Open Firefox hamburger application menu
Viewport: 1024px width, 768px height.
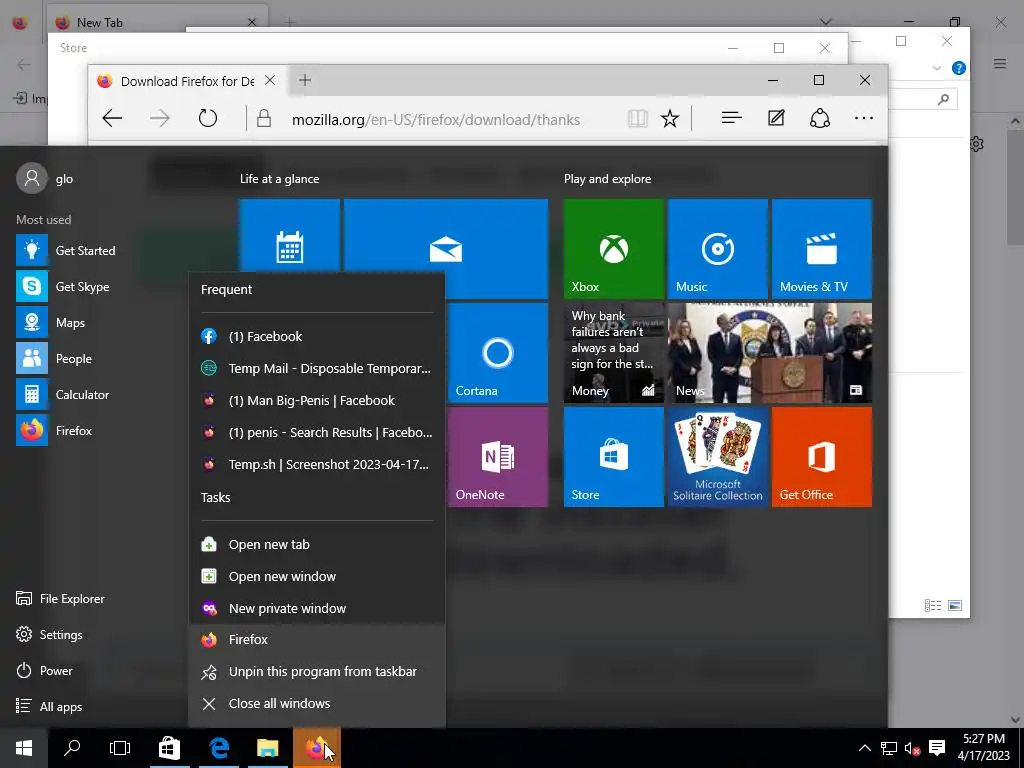1000,63
